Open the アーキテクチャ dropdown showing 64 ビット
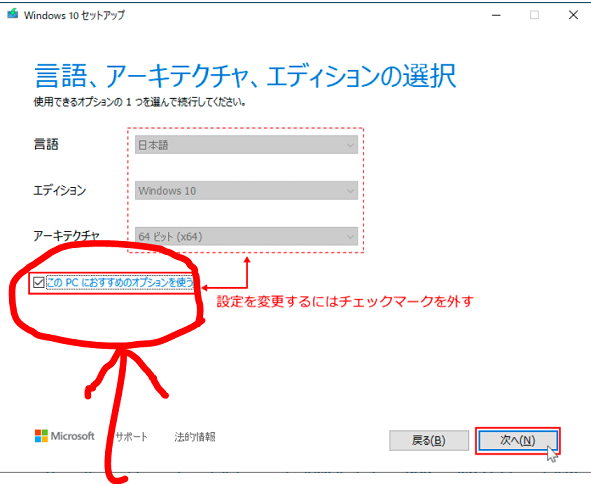This screenshot has height=484, width=591. point(246,236)
